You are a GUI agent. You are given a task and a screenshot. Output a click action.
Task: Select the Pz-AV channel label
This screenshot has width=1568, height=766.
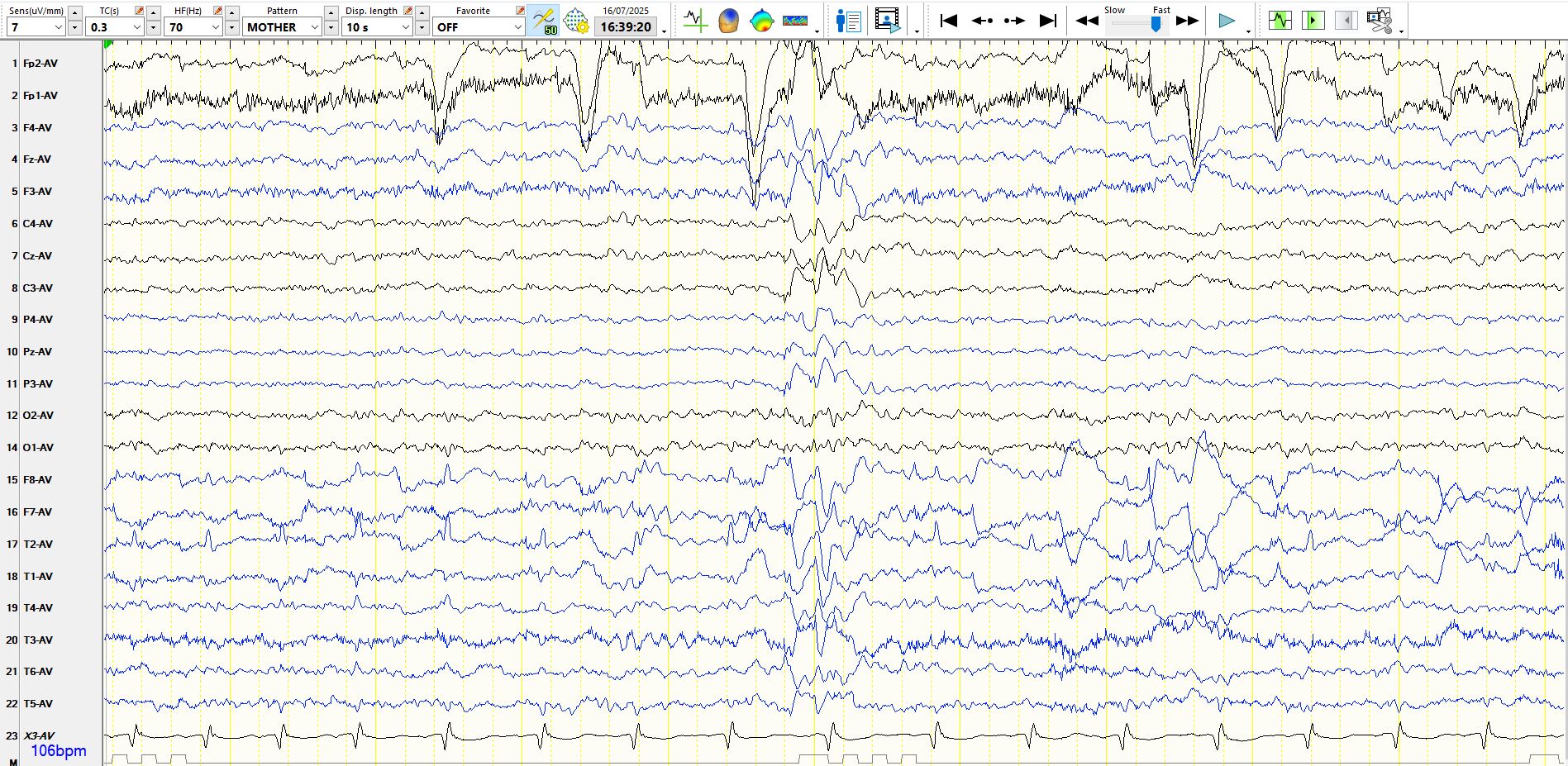37,351
